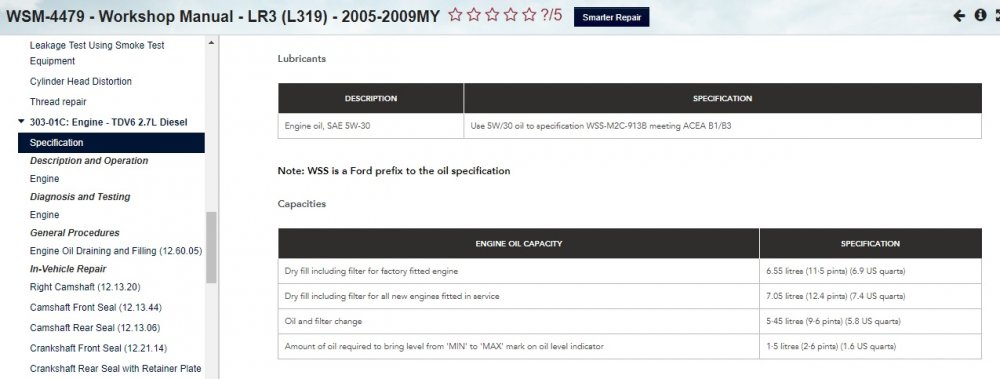Open Right Camshaft (12.13.20) repair
This screenshot has width=1000, height=379.
[x=85, y=287]
